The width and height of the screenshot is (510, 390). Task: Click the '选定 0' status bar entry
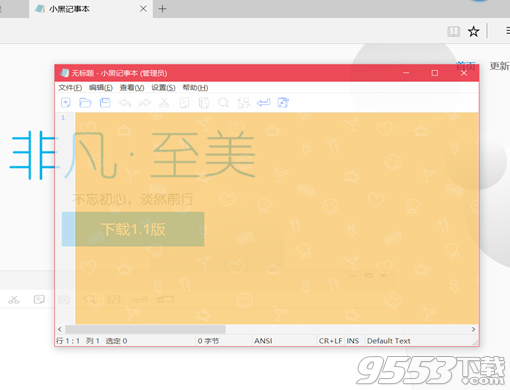tap(116, 341)
